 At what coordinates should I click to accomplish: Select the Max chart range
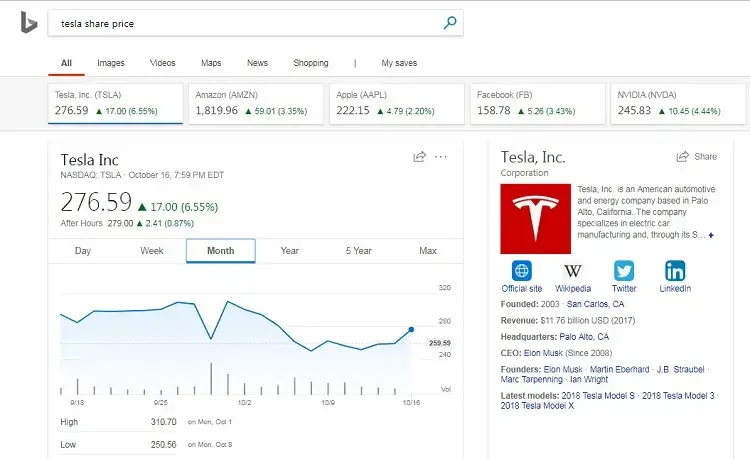pyautogui.click(x=428, y=251)
